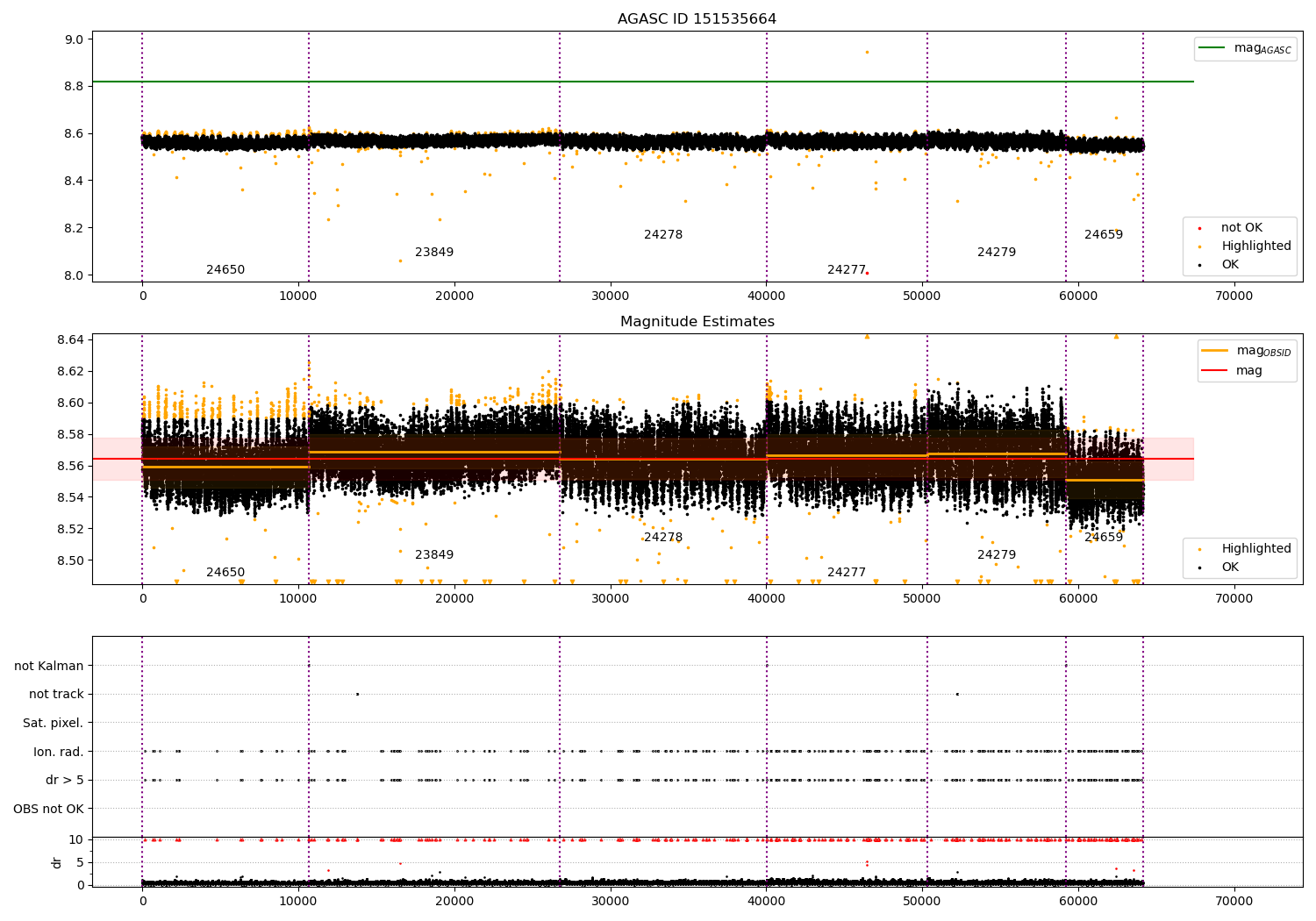Click OBSID label 24279 in the AGASC ID plot
This screenshot has width=1316, height=921.
pos(997,253)
